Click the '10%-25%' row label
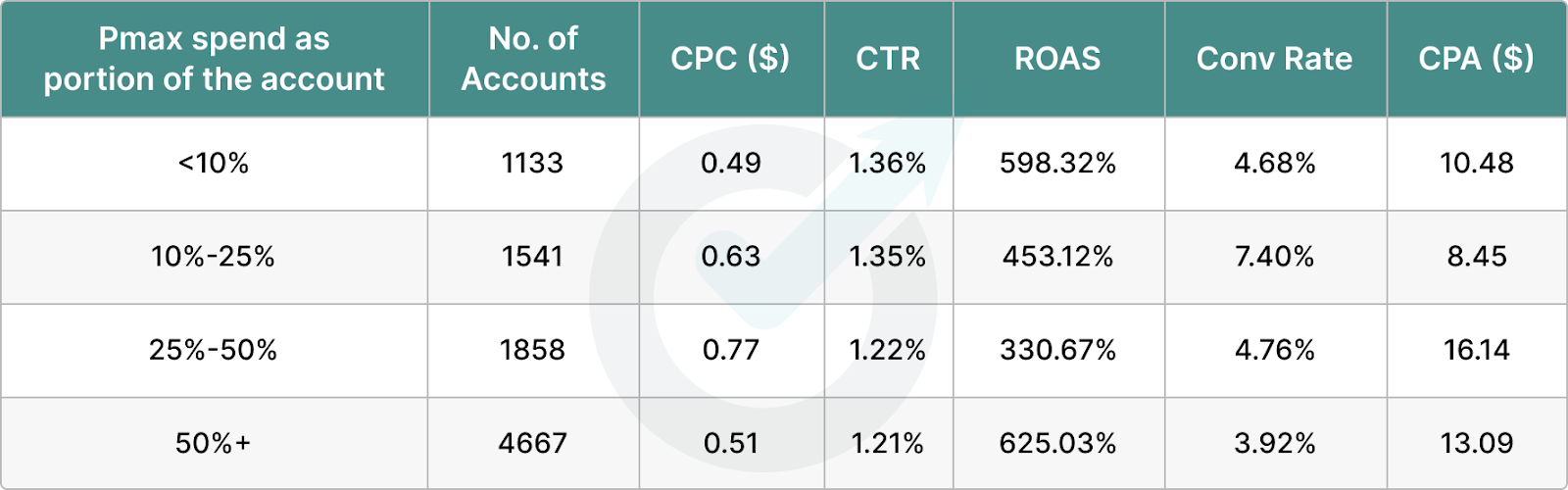1568x490 pixels. (x=214, y=257)
